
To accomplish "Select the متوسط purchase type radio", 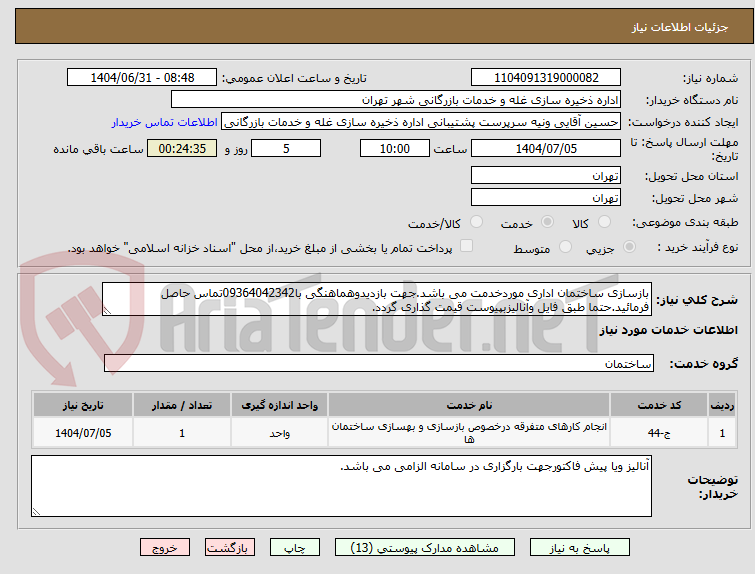I will pos(565,247).
